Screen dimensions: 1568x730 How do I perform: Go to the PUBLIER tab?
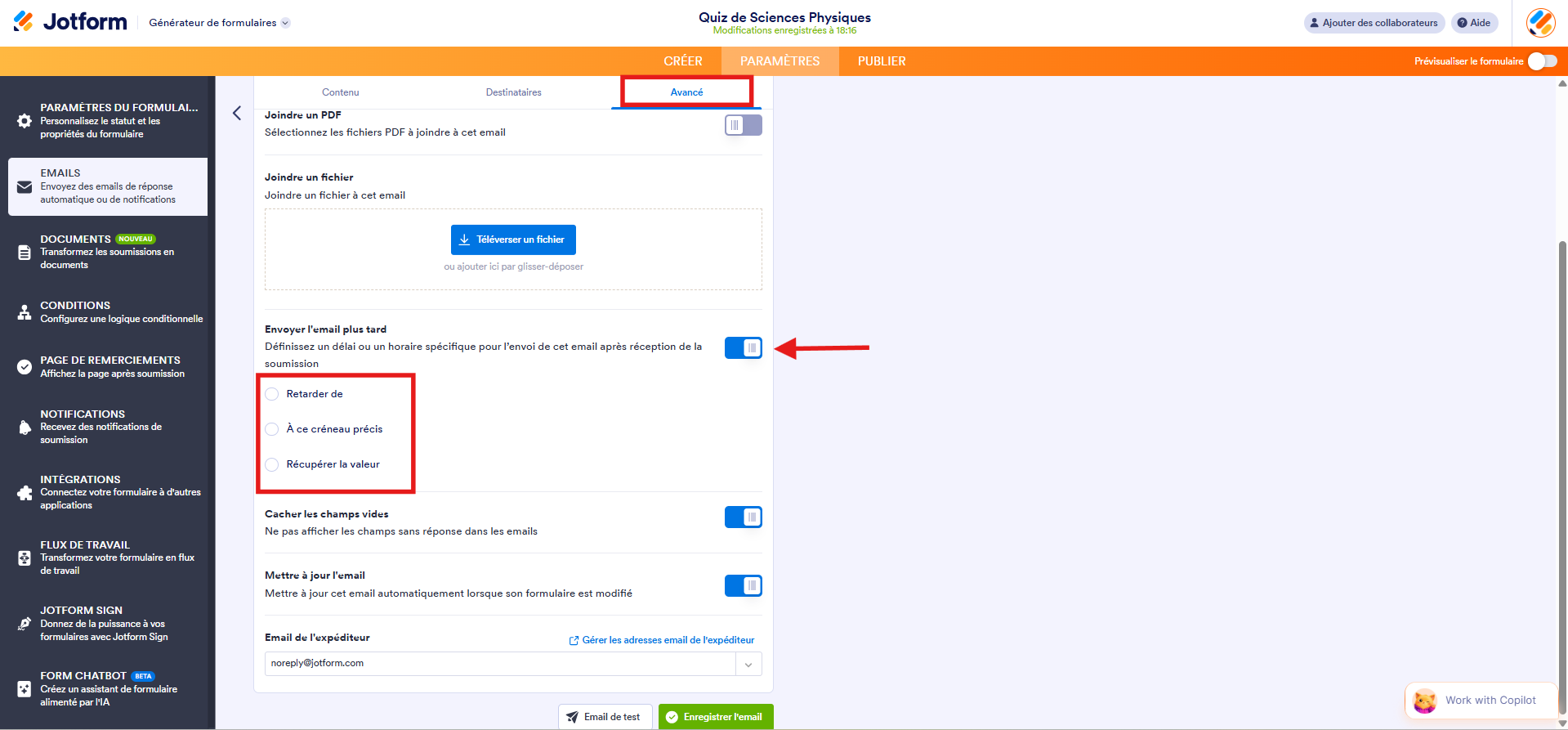[x=882, y=61]
